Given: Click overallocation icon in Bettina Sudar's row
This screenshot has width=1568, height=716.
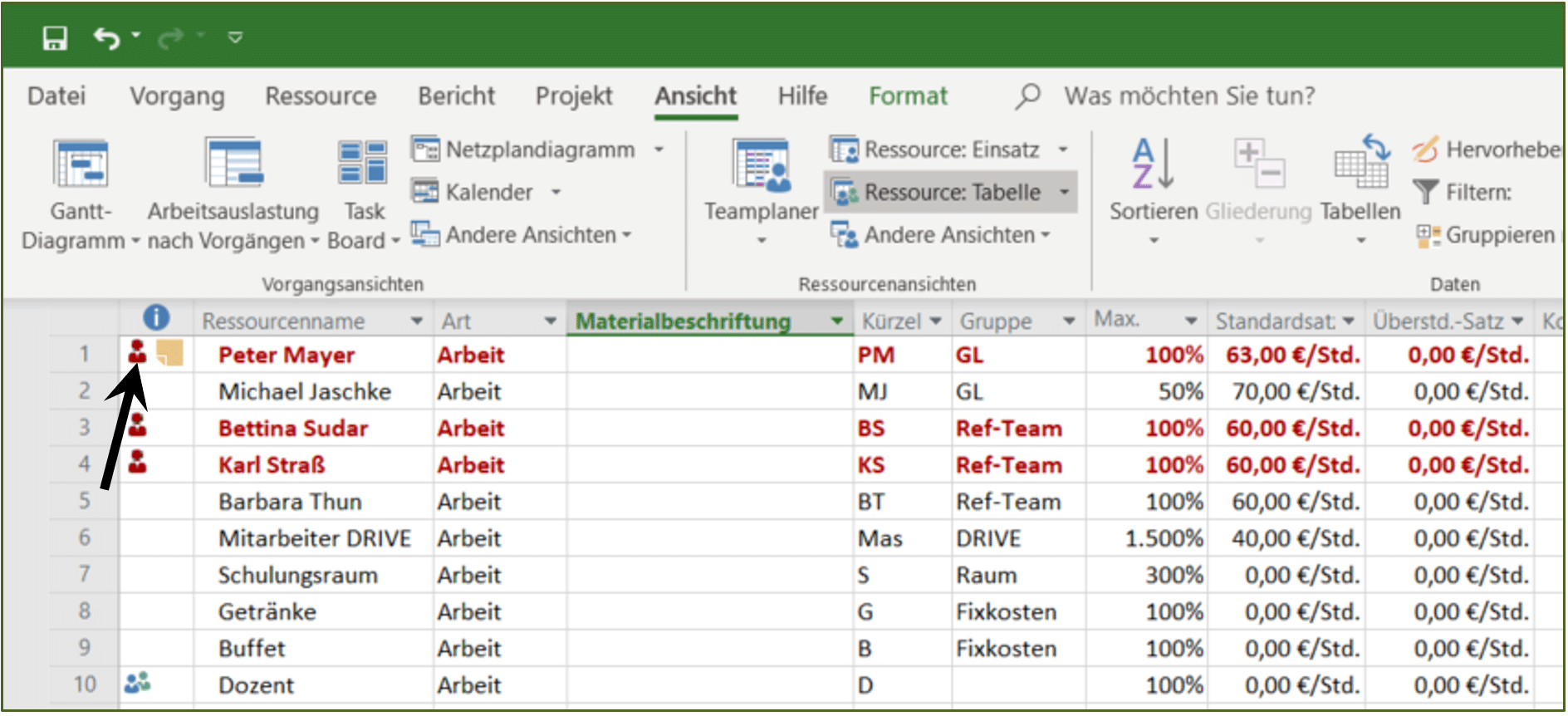Looking at the screenshot, I should pyautogui.click(x=137, y=425).
